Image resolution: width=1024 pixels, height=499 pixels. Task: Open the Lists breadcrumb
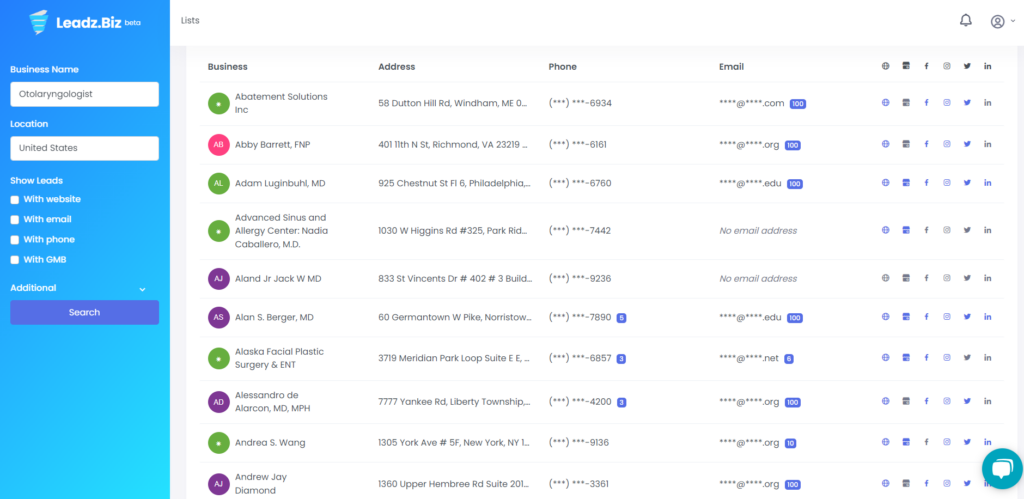pos(190,21)
